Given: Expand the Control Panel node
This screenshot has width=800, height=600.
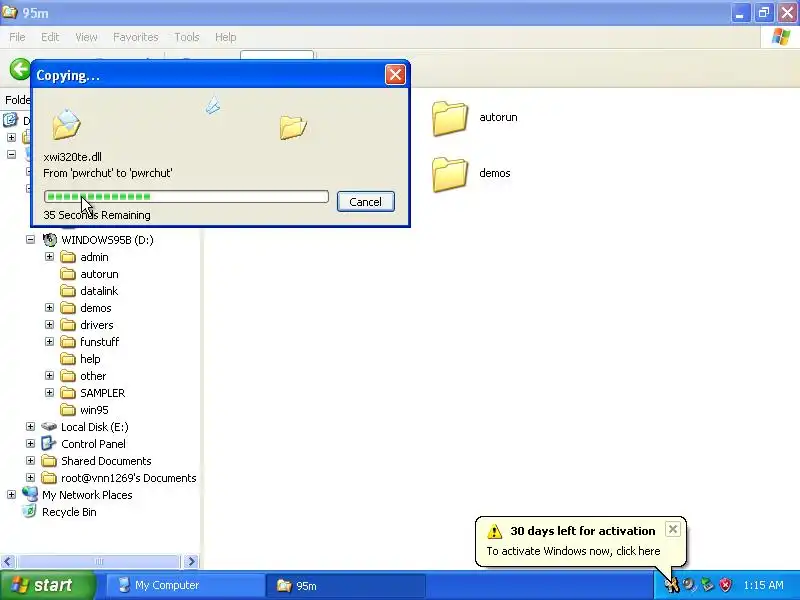Looking at the screenshot, I should point(30,443).
